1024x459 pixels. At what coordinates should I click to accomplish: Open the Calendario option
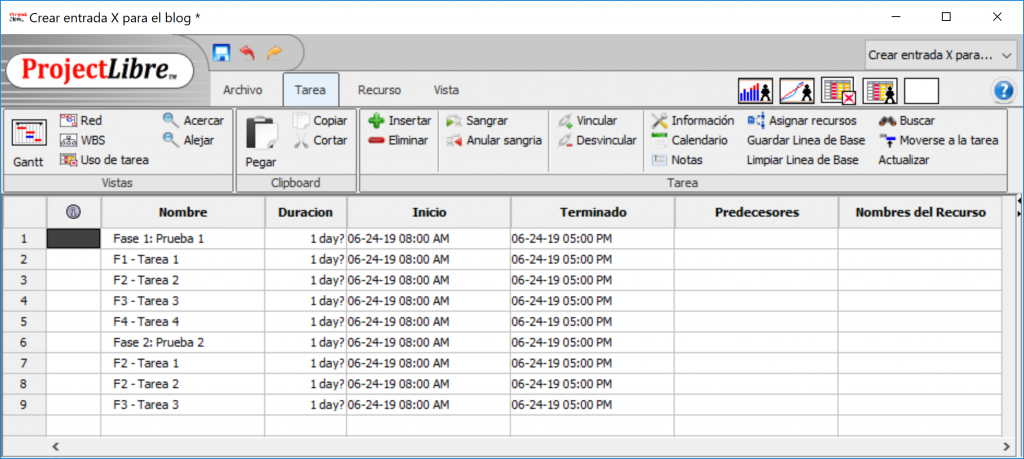(690, 140)
